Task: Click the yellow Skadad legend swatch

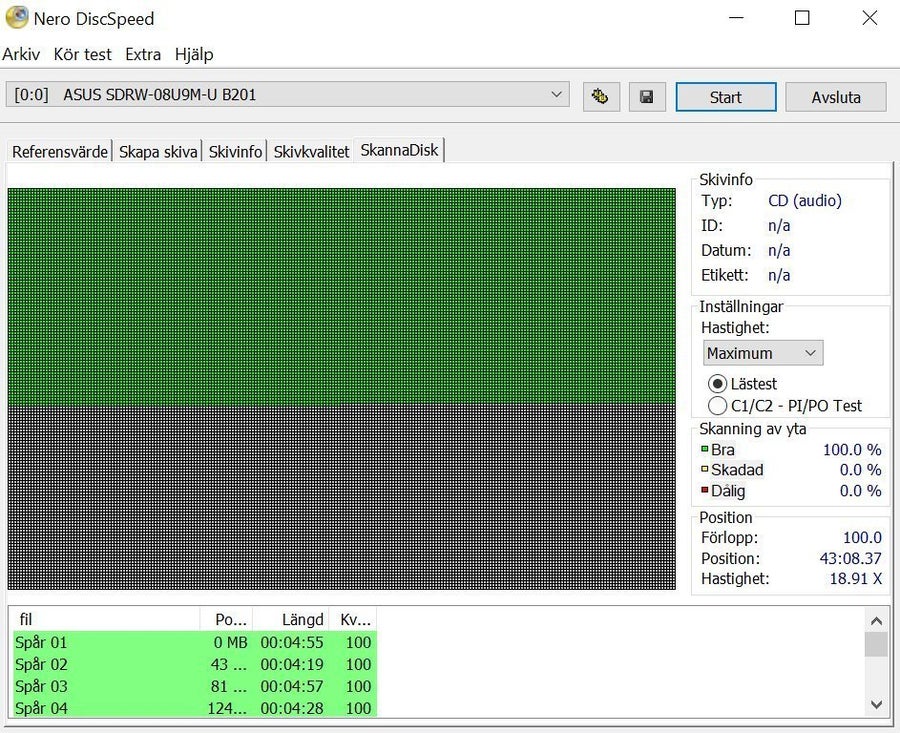Action: [704, 469]
